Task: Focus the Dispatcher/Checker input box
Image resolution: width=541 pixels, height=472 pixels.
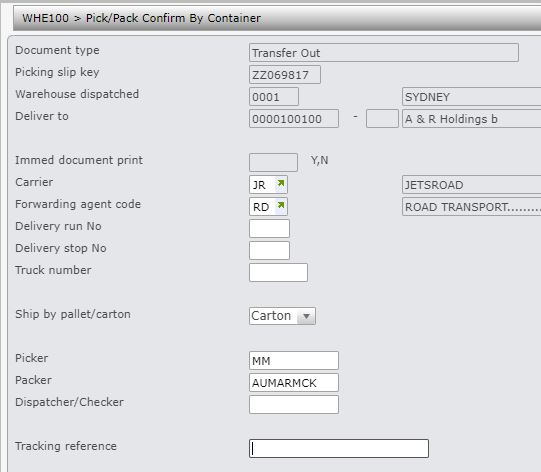Action: (x=294, y=404)
